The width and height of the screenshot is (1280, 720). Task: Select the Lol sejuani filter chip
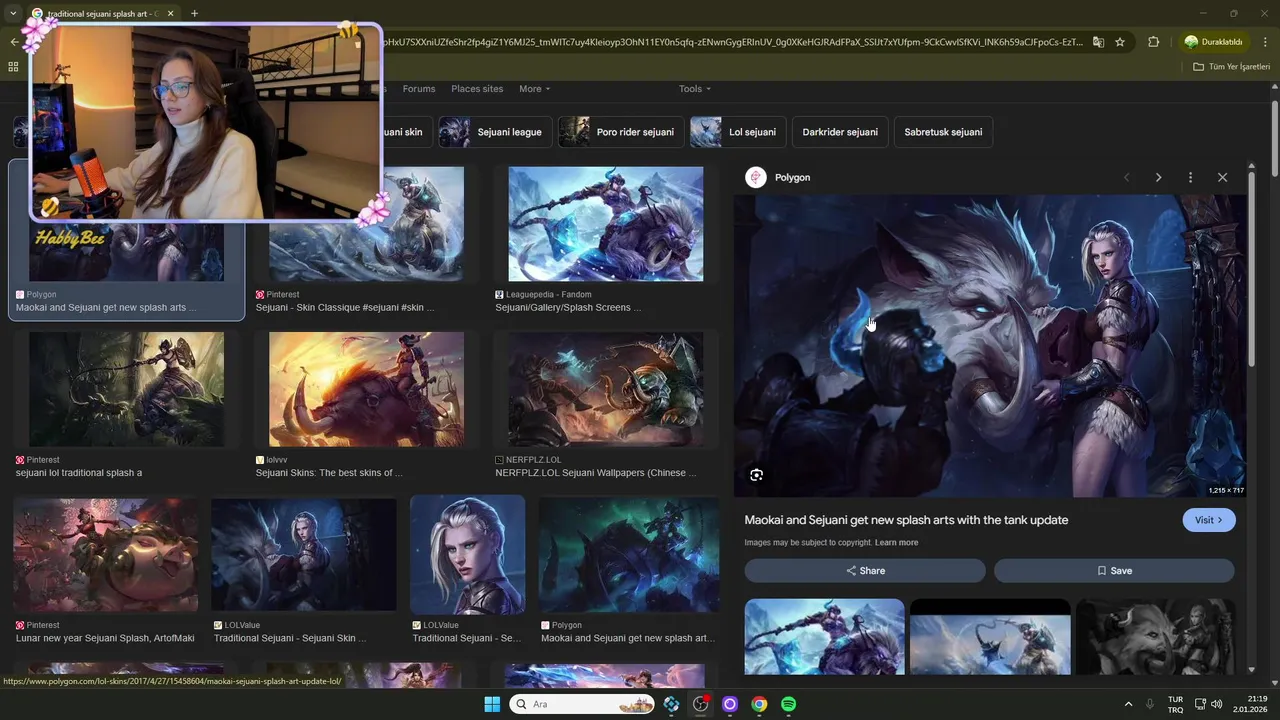(738, 132)
